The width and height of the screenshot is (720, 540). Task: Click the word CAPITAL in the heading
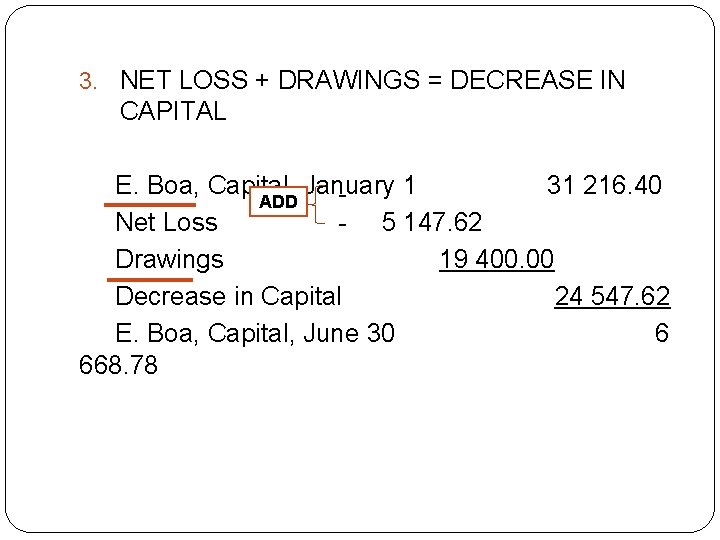(x=173, y=110)
